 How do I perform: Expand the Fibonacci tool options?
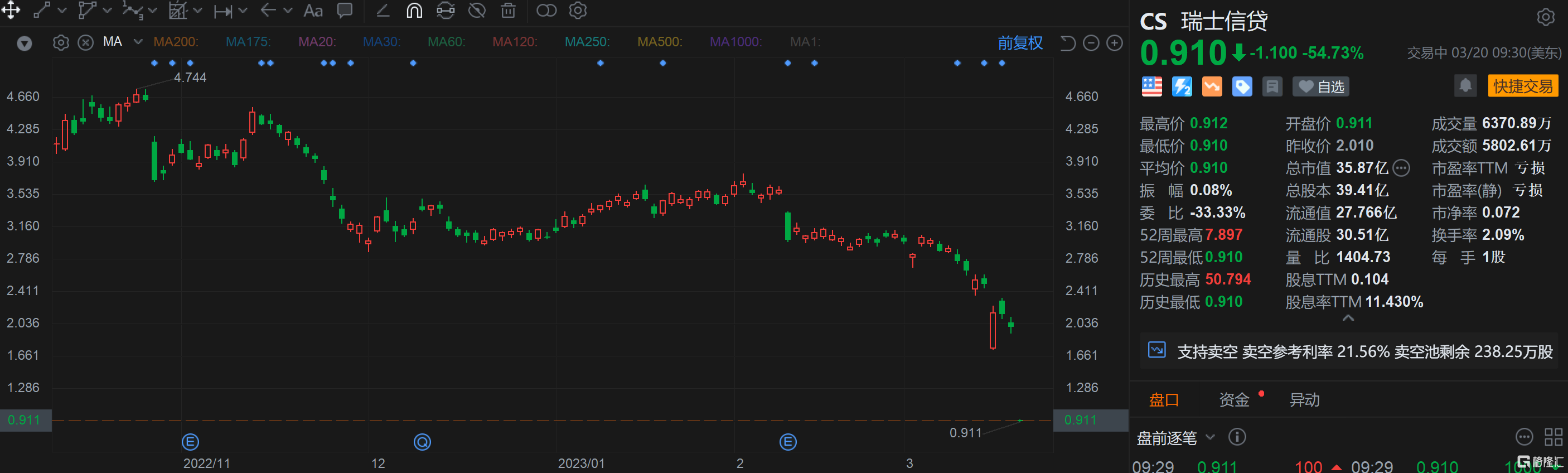click(197, 11)
